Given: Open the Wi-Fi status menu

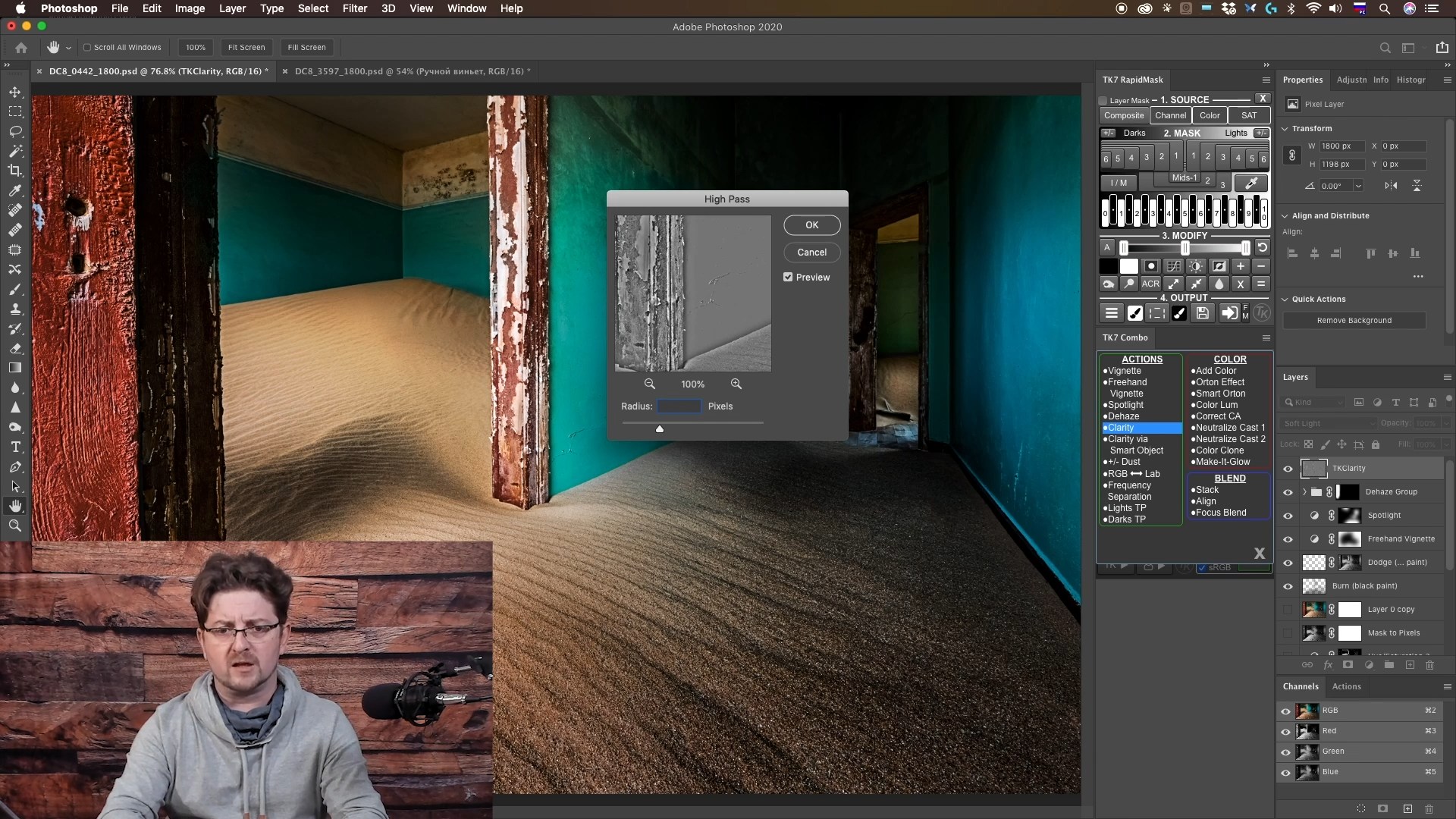Looking at the screenshot, I should [x=1313, y=8].
